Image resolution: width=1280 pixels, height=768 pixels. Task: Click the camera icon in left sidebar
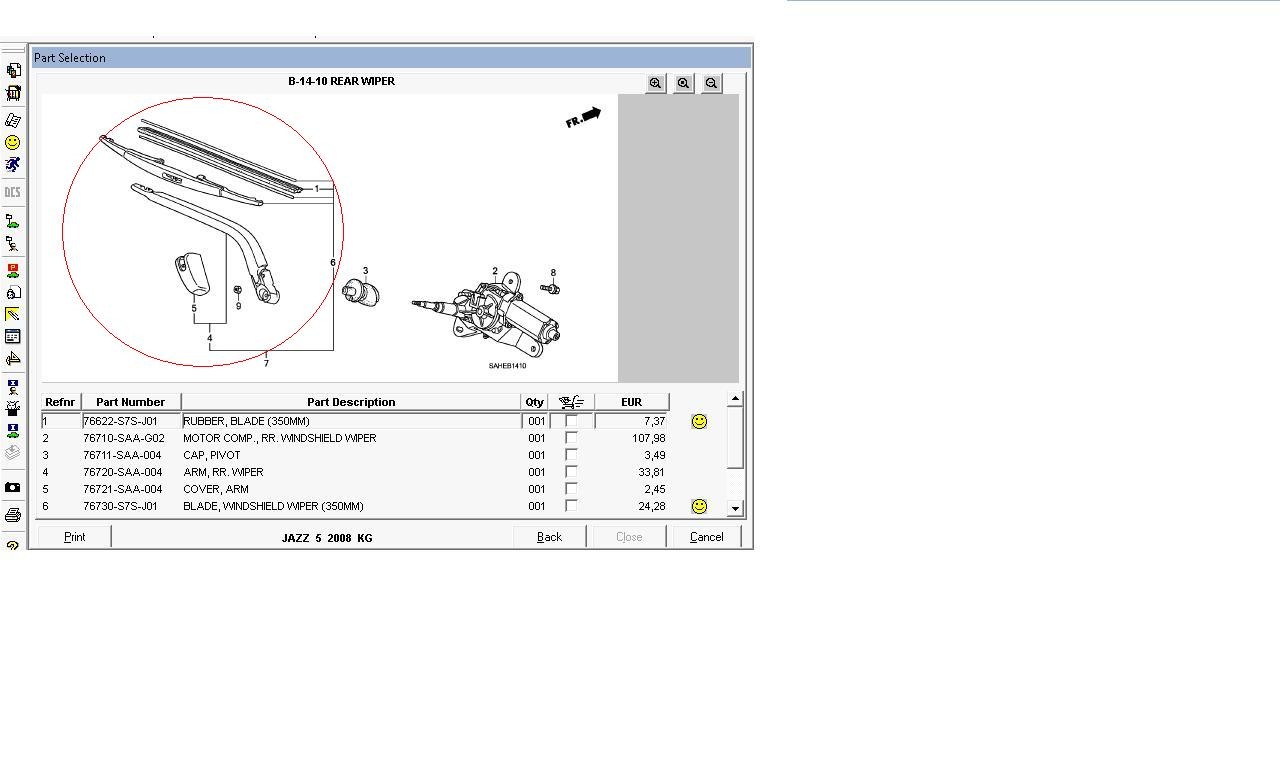pos(12,488)
